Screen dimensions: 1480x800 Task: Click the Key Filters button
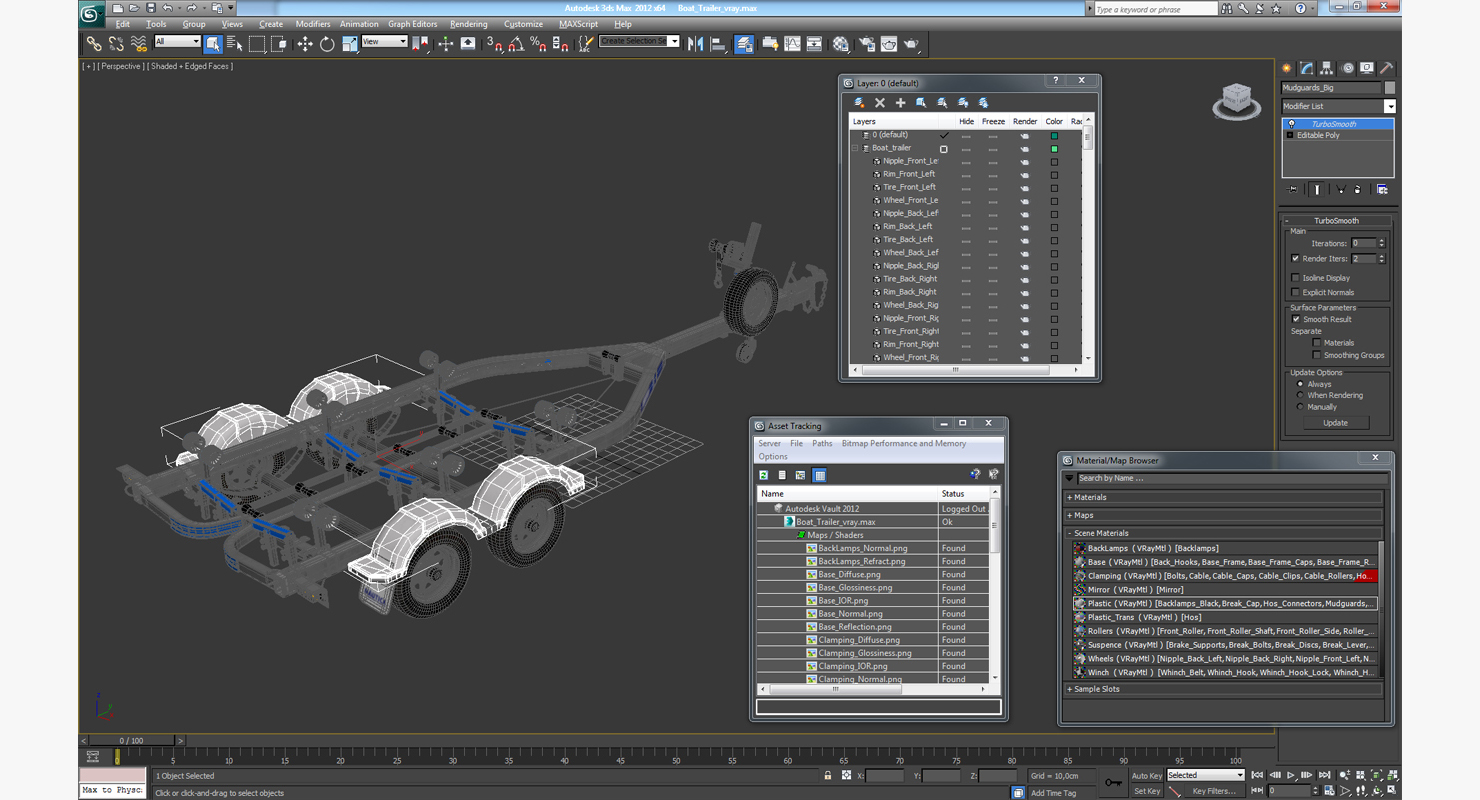(x=1213, y=791)
